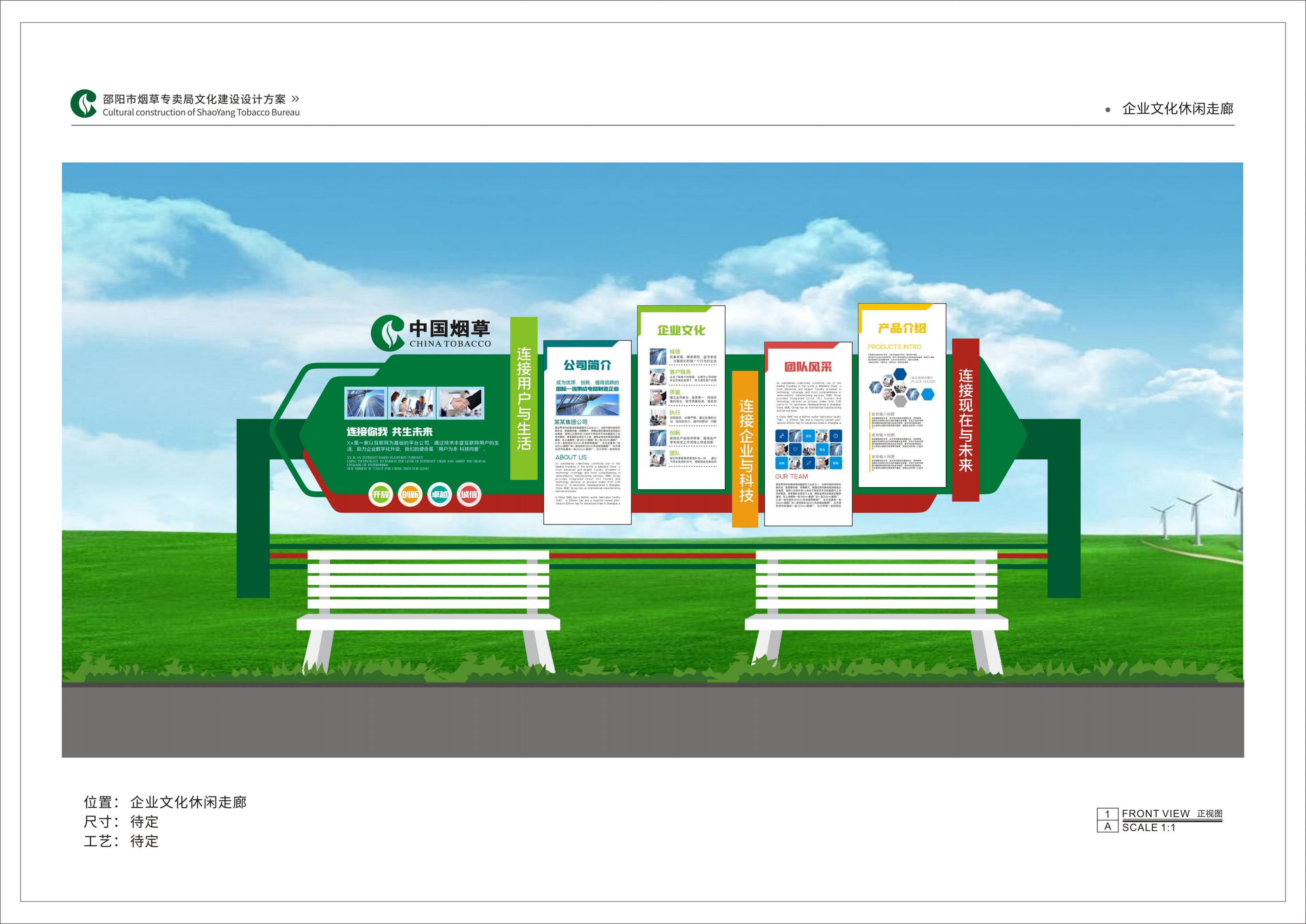
Task: Click the thumbnail beside 执行 in 企业文化 panel
Action: (658, 417)
